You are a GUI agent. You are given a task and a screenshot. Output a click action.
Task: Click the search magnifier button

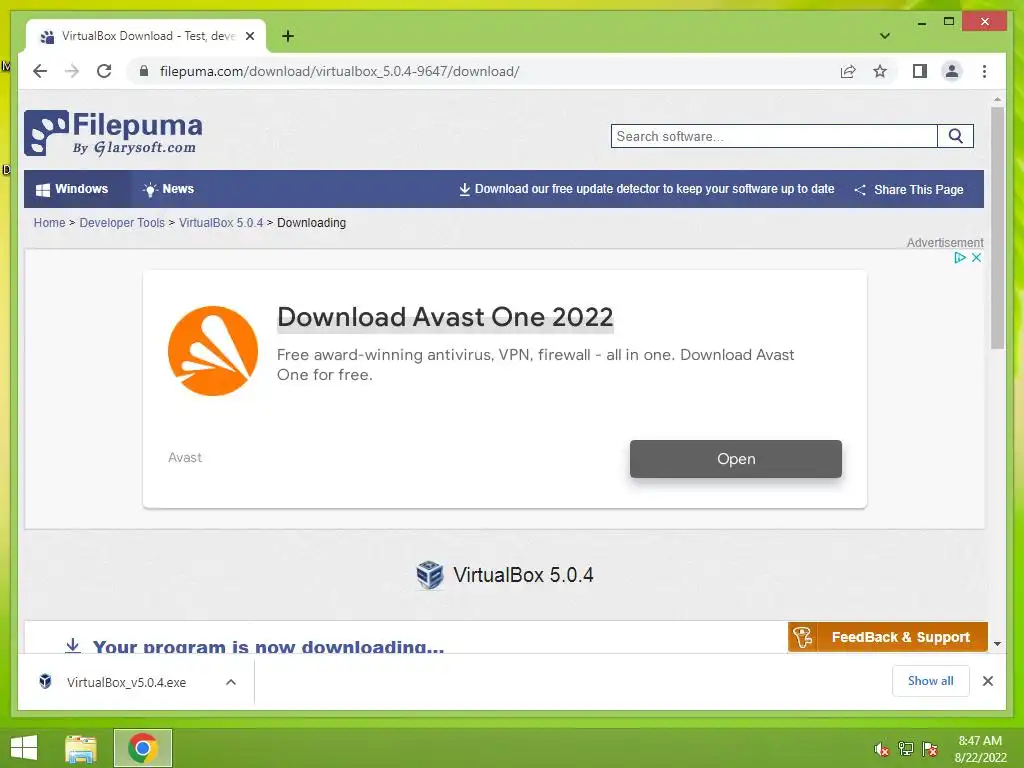click(955, 136)
